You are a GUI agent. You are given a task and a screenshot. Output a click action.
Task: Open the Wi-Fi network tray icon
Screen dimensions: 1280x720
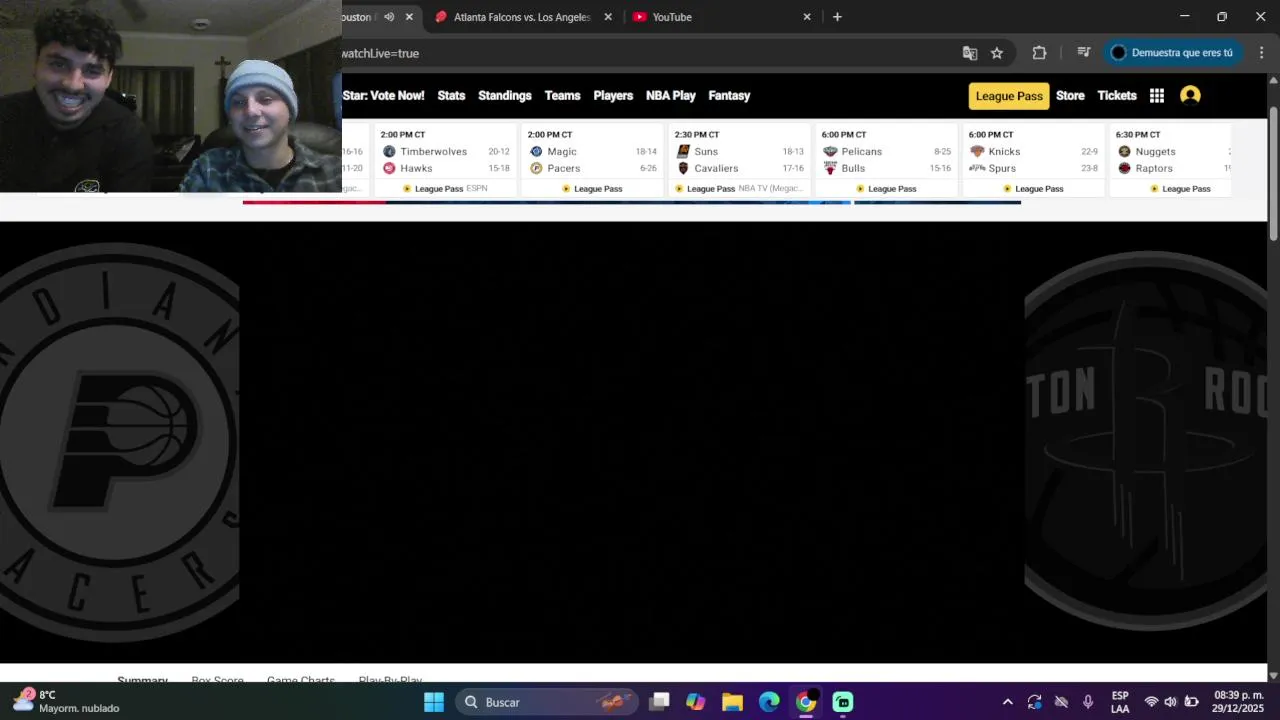pos(1151,702)
